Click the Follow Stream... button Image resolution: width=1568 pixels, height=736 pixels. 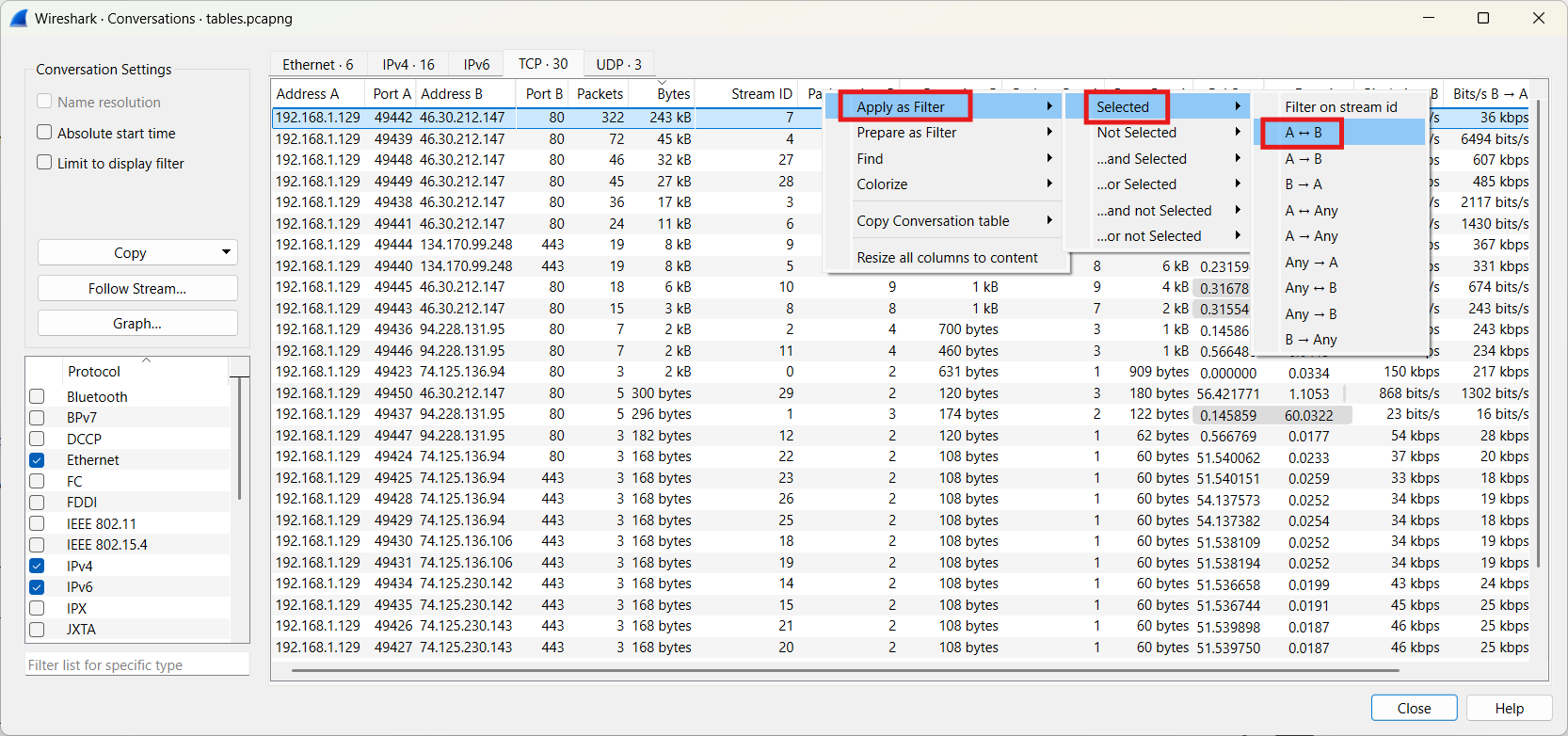[137, 288]
